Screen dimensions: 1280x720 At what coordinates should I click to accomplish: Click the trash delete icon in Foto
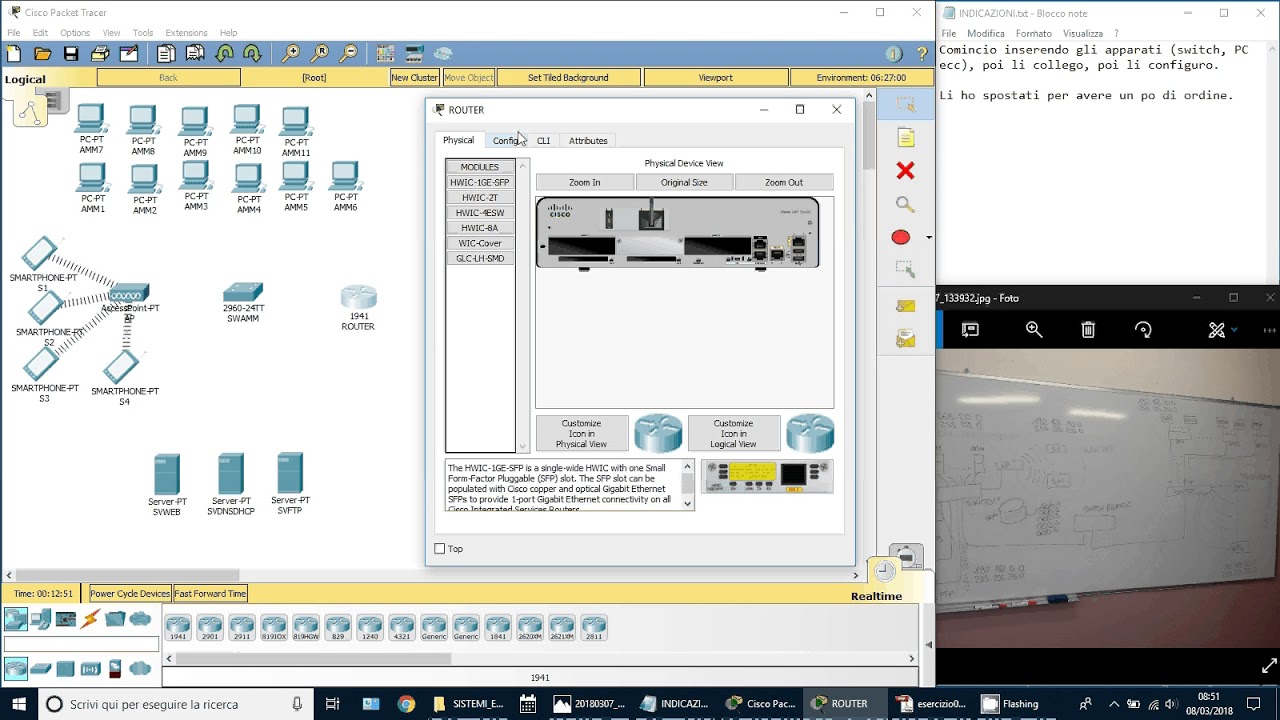1088,330
